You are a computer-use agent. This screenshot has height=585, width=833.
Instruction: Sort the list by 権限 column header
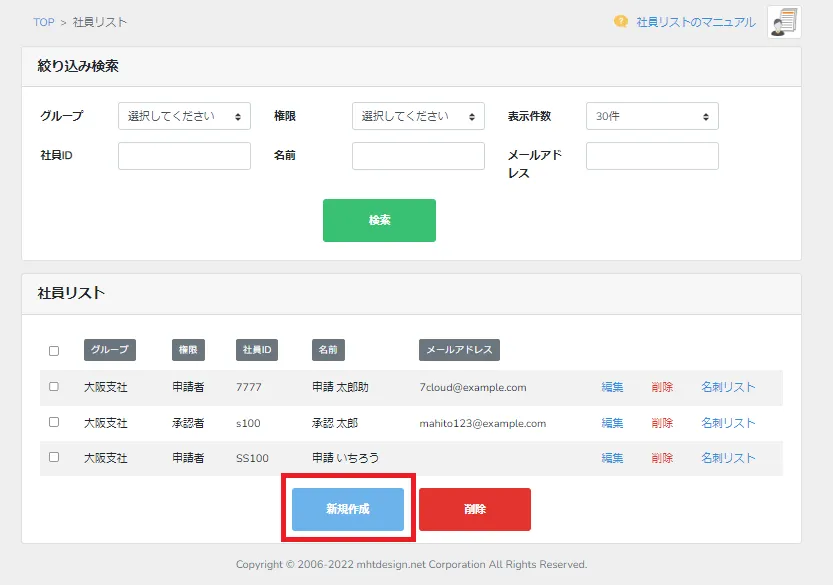pos(188,349)
